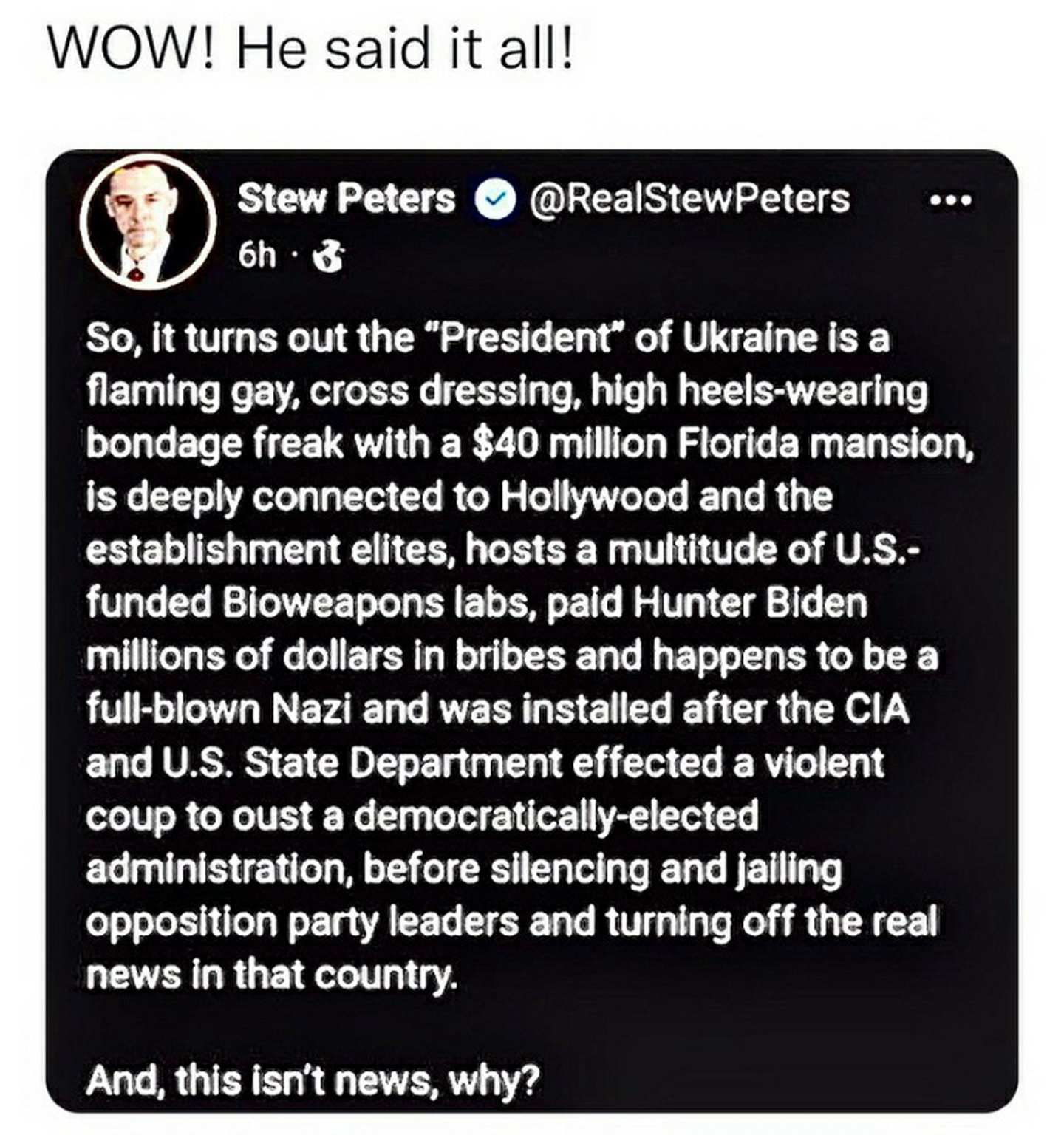Click the Stew Peters display name
1064x1135 pixels.
(x=346, y=199)
